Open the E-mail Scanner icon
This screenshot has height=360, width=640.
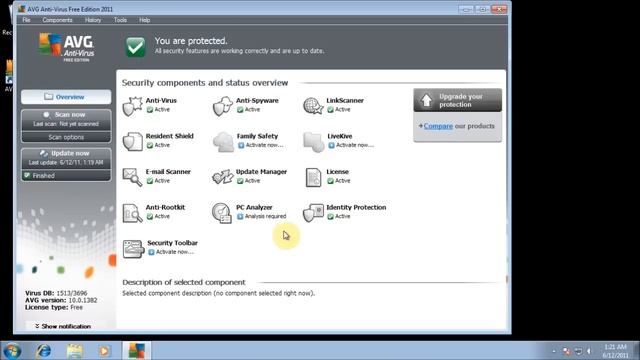pos(132,177)
